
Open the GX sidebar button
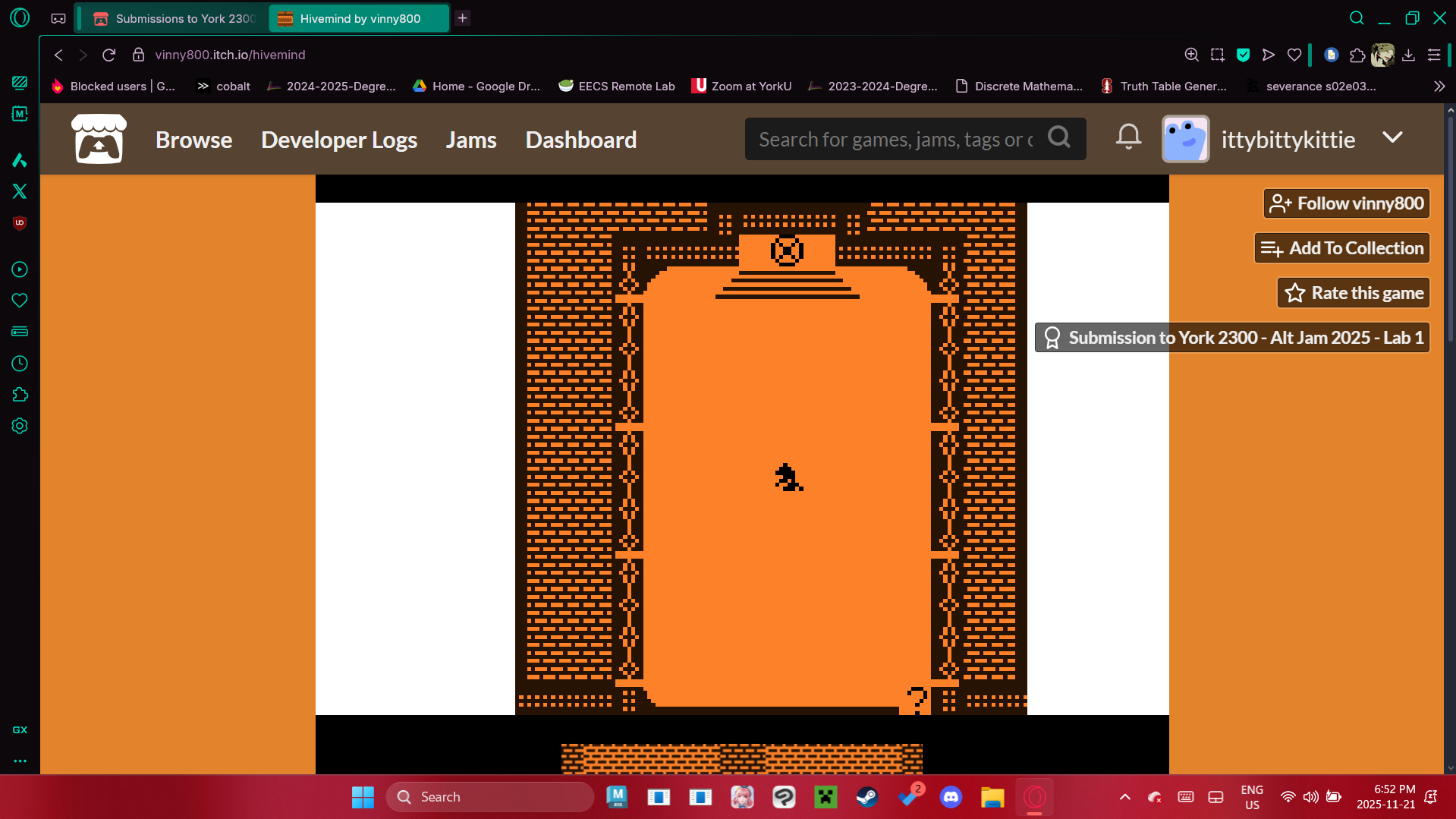click(x=20, y=729)
